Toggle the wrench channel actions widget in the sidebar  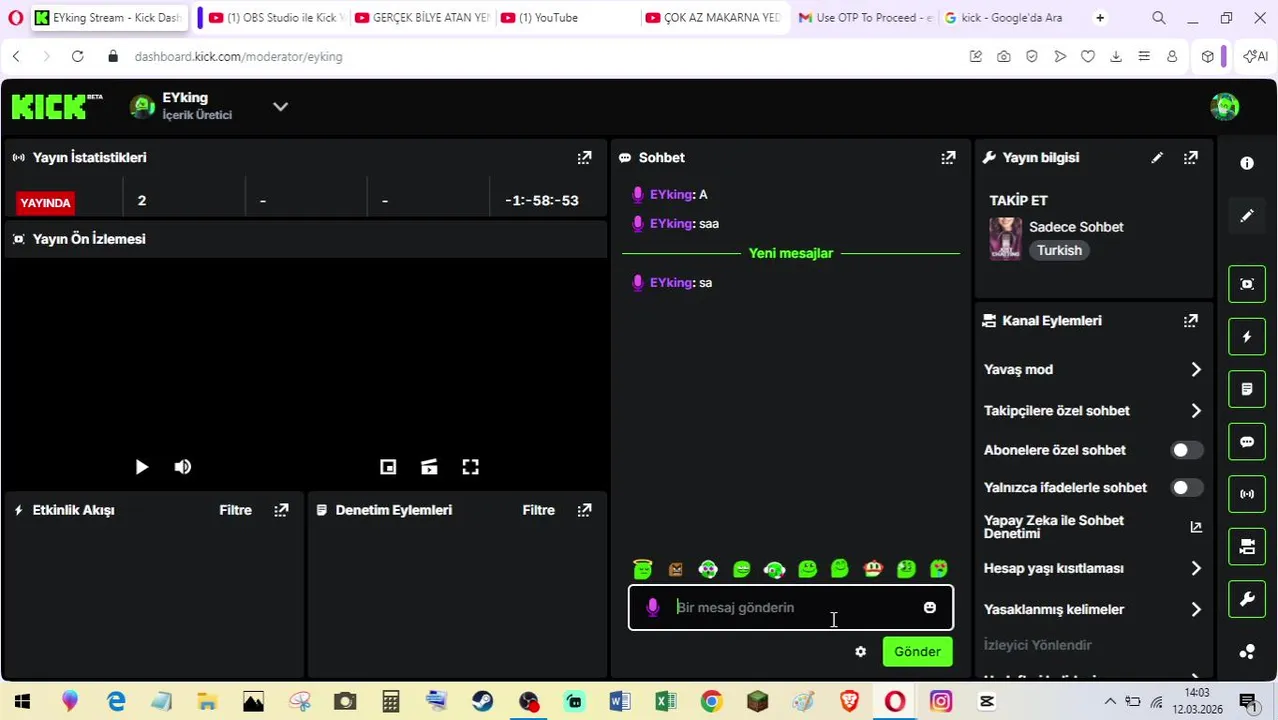click(1247, 599)
